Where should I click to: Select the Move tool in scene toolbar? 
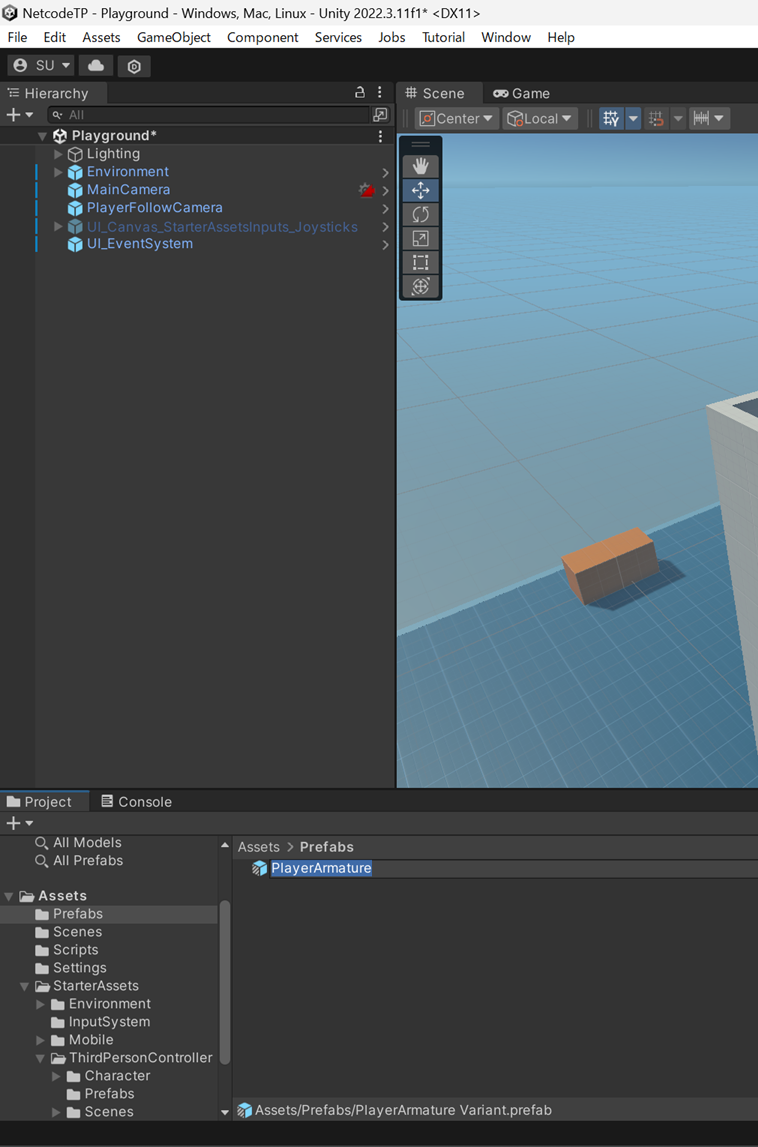tap(420, 190)
